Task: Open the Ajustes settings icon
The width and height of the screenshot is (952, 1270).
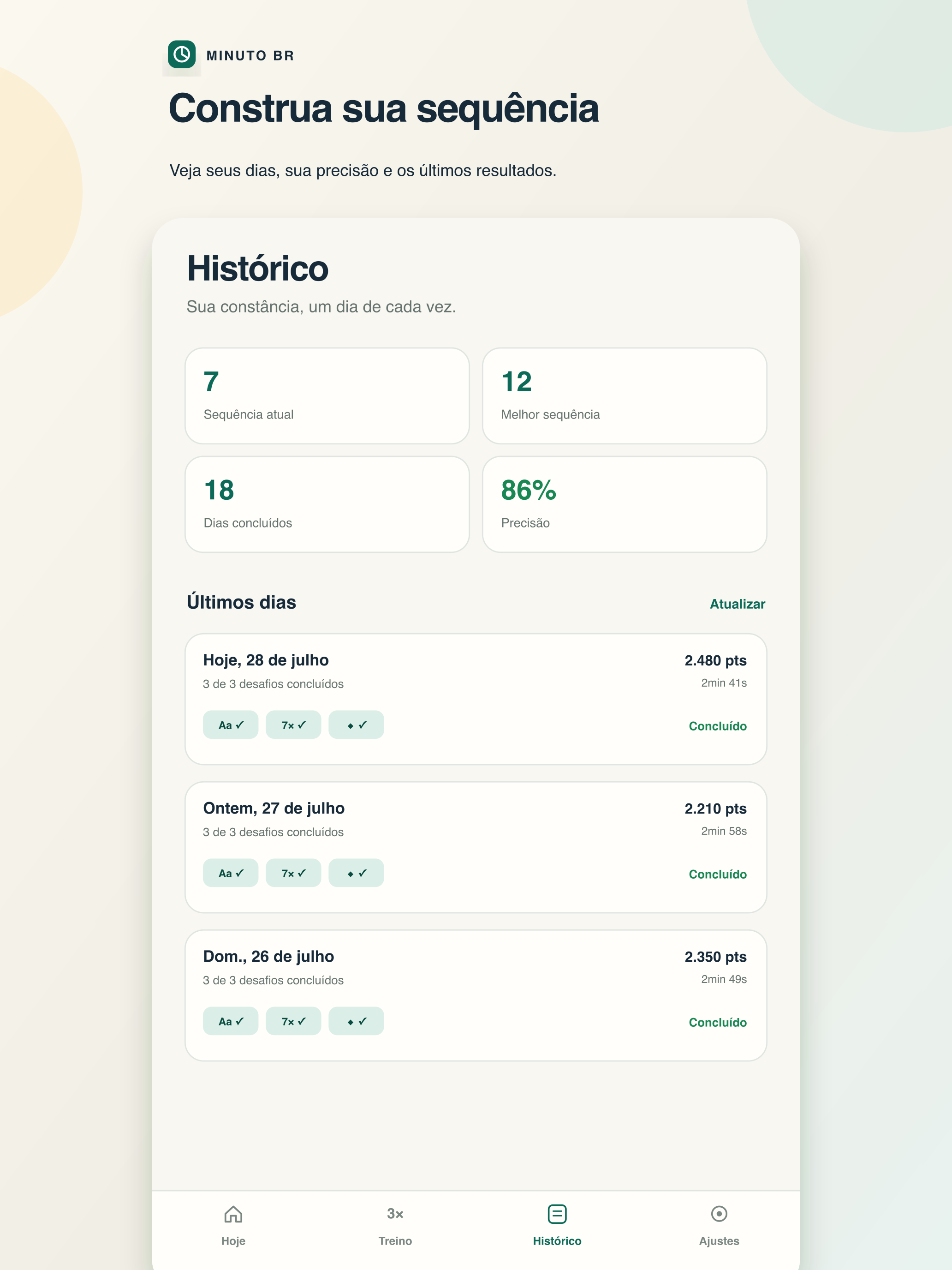Action: 719,1214
